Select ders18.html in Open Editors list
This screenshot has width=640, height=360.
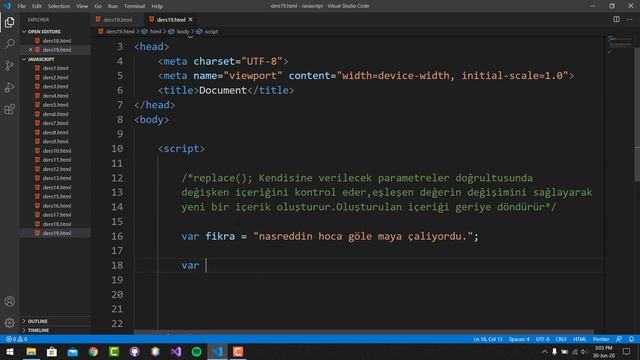(57, 40)
